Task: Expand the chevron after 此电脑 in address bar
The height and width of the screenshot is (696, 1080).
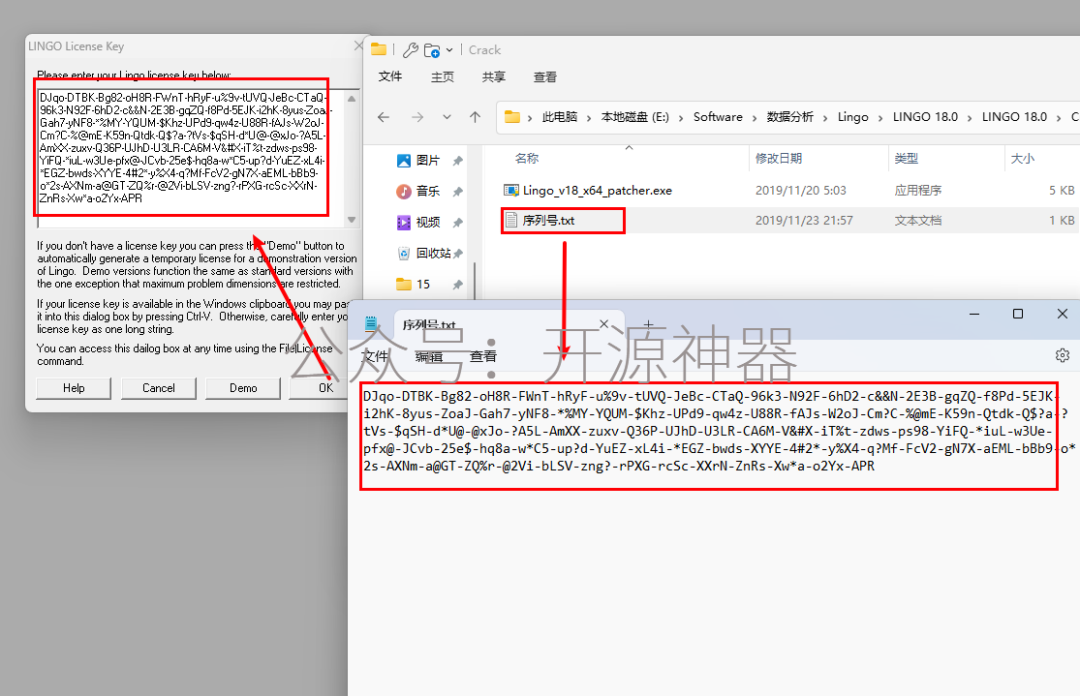Action: pos(589,118)
